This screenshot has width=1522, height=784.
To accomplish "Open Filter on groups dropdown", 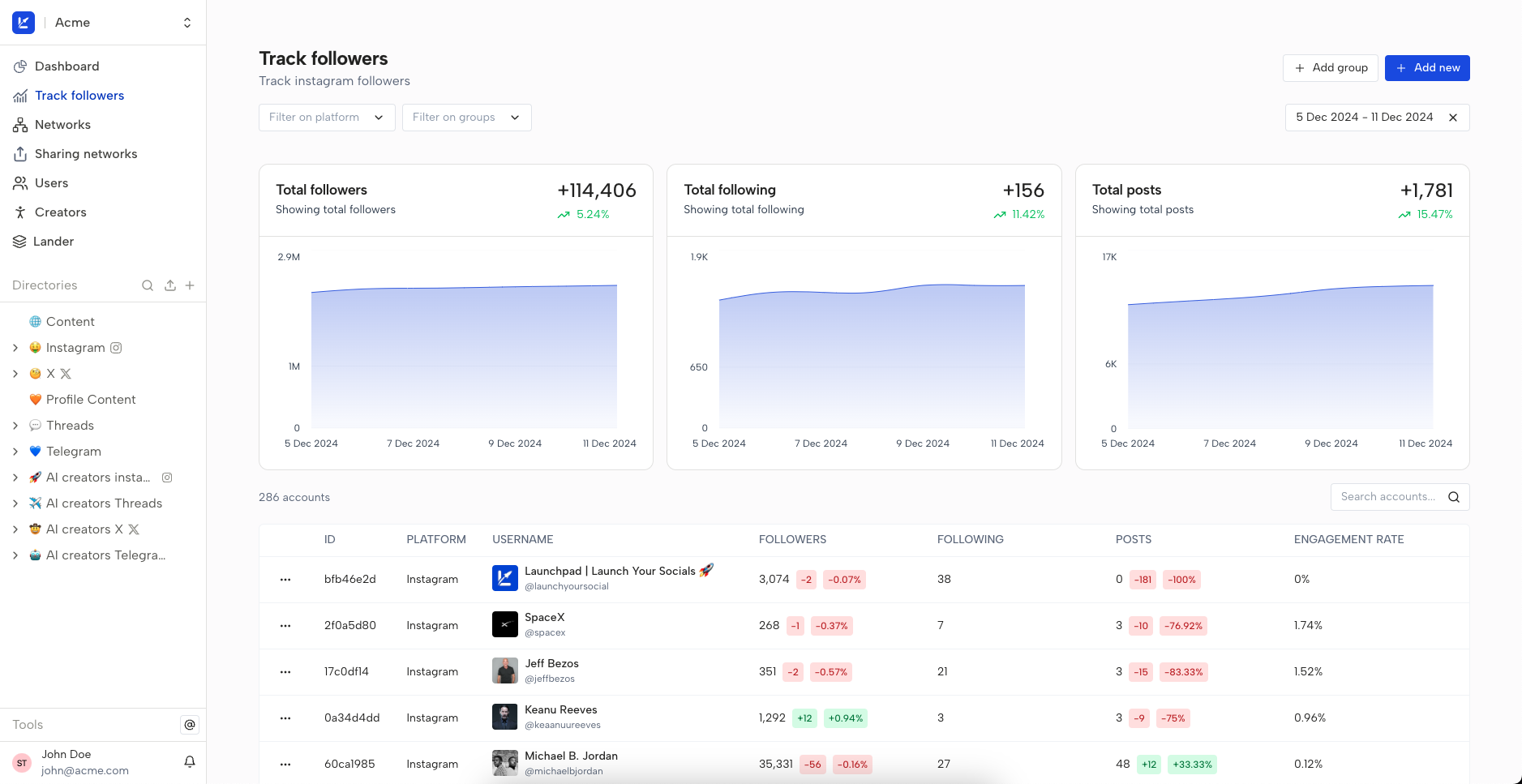I will pyautogui.click(x=465, y=117).
